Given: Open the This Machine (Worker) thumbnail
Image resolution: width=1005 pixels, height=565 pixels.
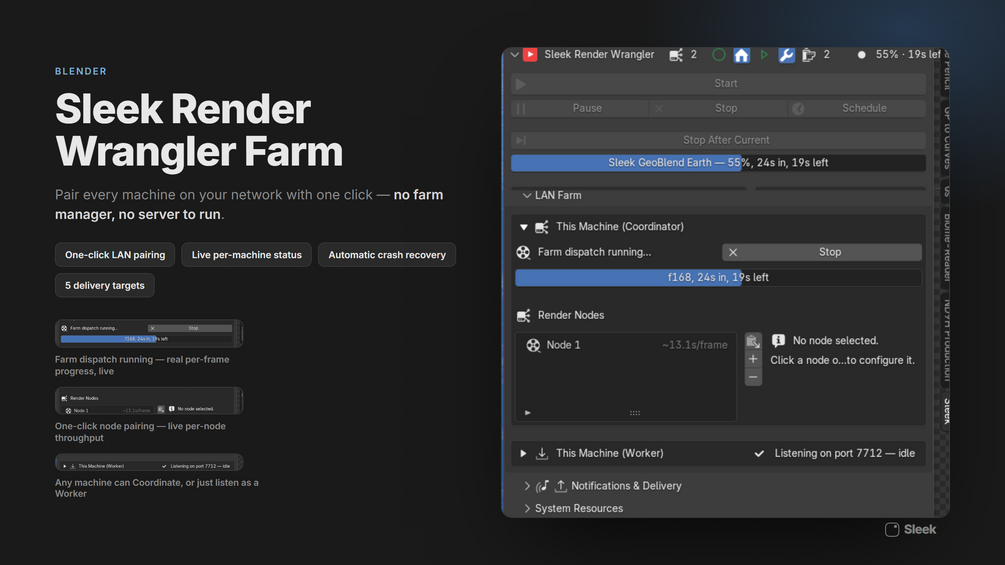Looking at the screenshot, I should click(x=149, y=463).
